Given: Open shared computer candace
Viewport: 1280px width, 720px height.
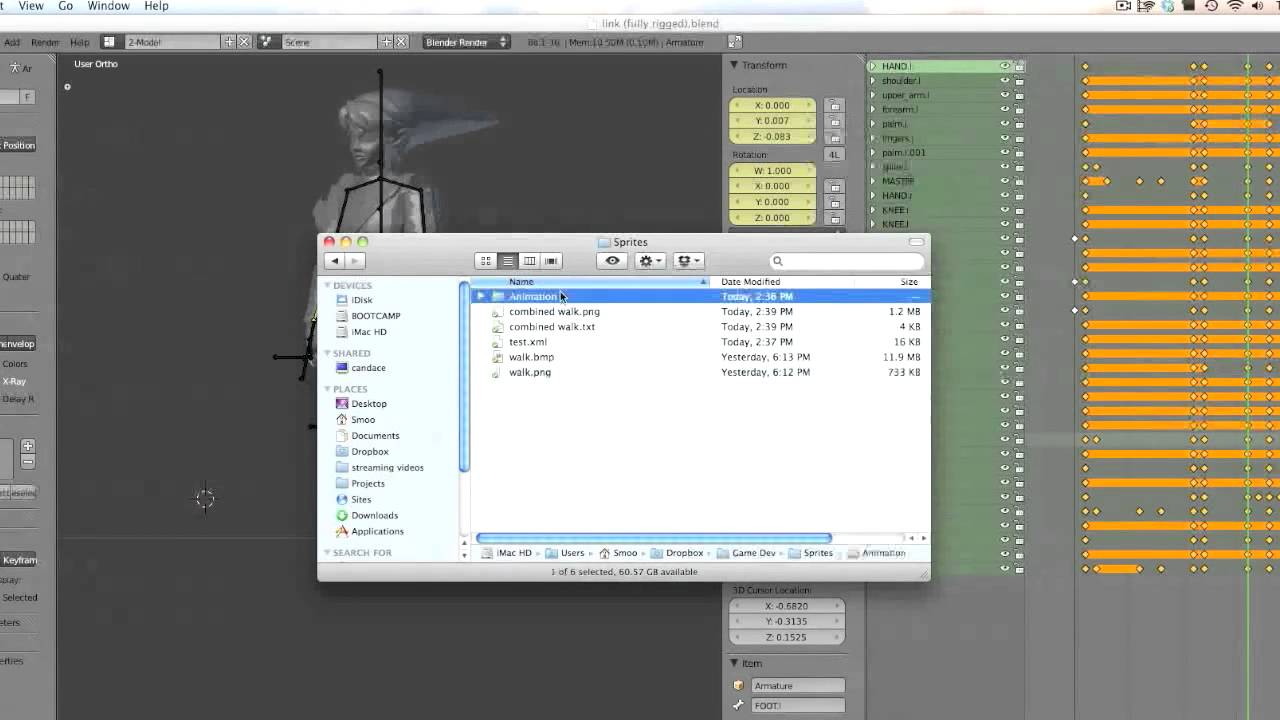Looking at the screenshot, I should 368,368.
